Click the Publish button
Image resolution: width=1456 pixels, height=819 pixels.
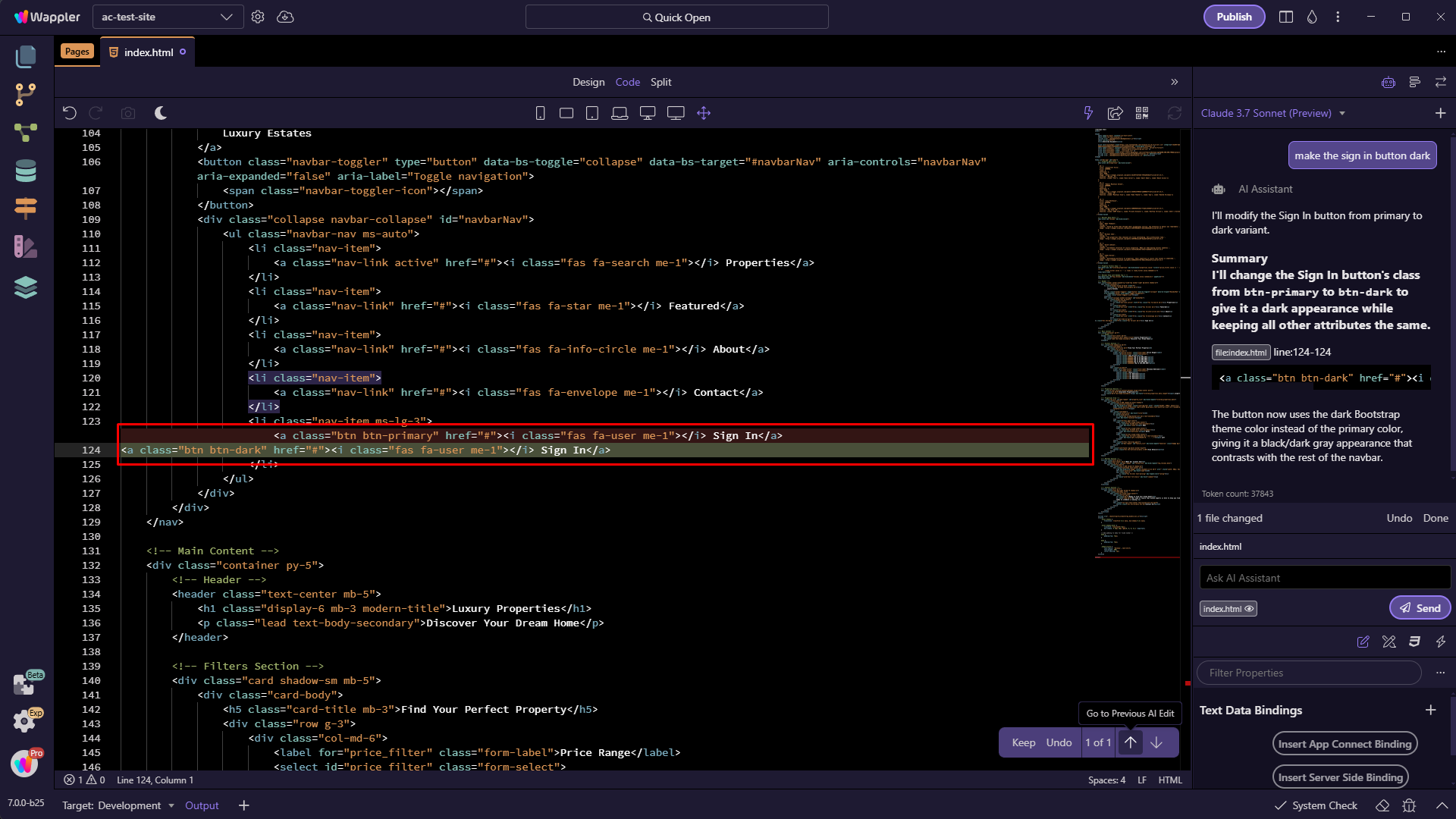(1234, 17)
